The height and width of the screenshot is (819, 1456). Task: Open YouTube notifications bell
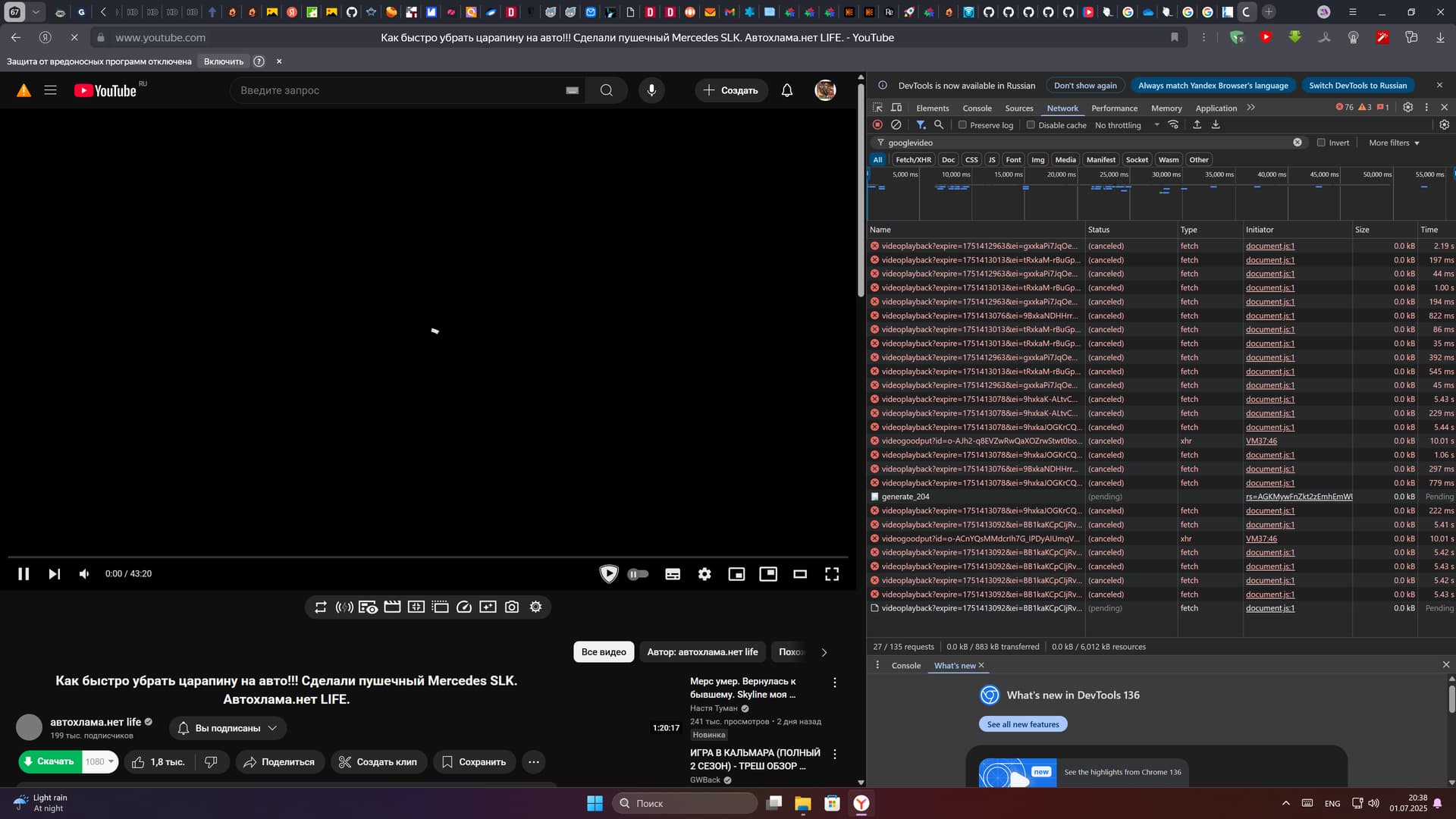tap(787, 90)
